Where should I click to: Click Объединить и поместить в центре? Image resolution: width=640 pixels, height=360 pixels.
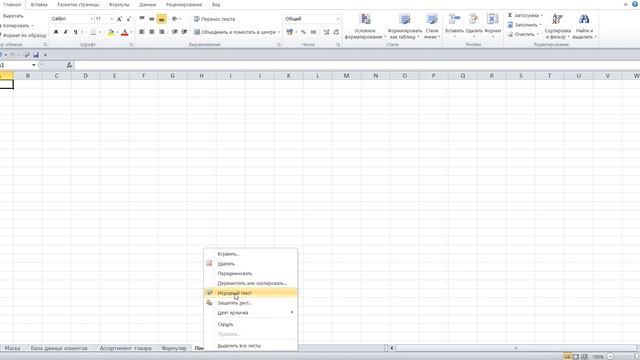pos(235,32)
